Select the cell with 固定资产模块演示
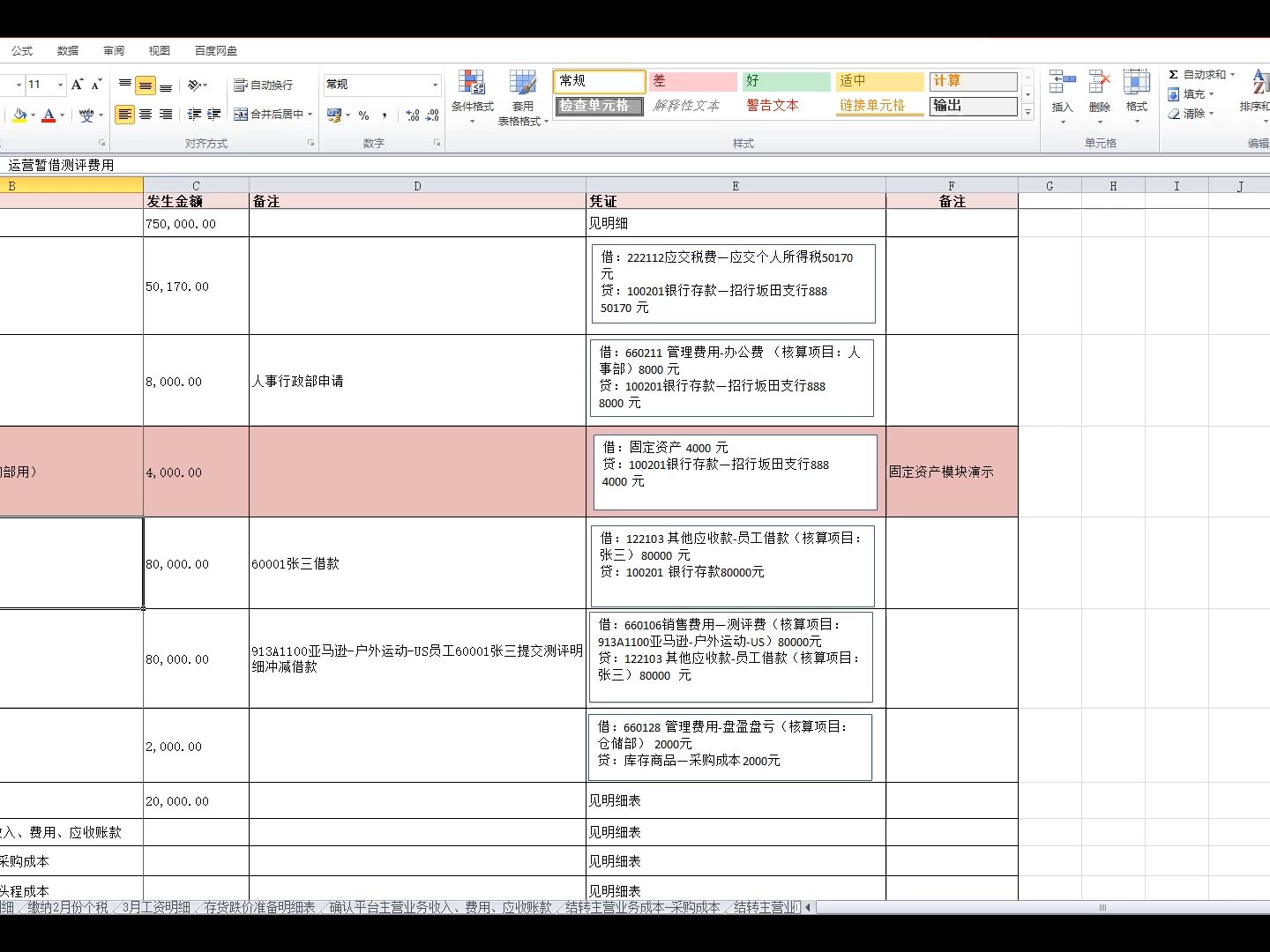1270x952 pixels. tap(952, 472)
